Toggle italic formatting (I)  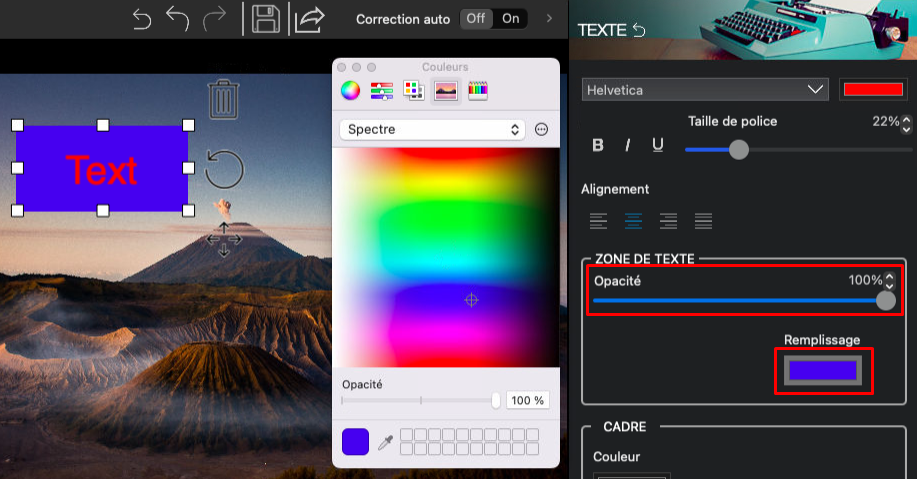point(628,145)
